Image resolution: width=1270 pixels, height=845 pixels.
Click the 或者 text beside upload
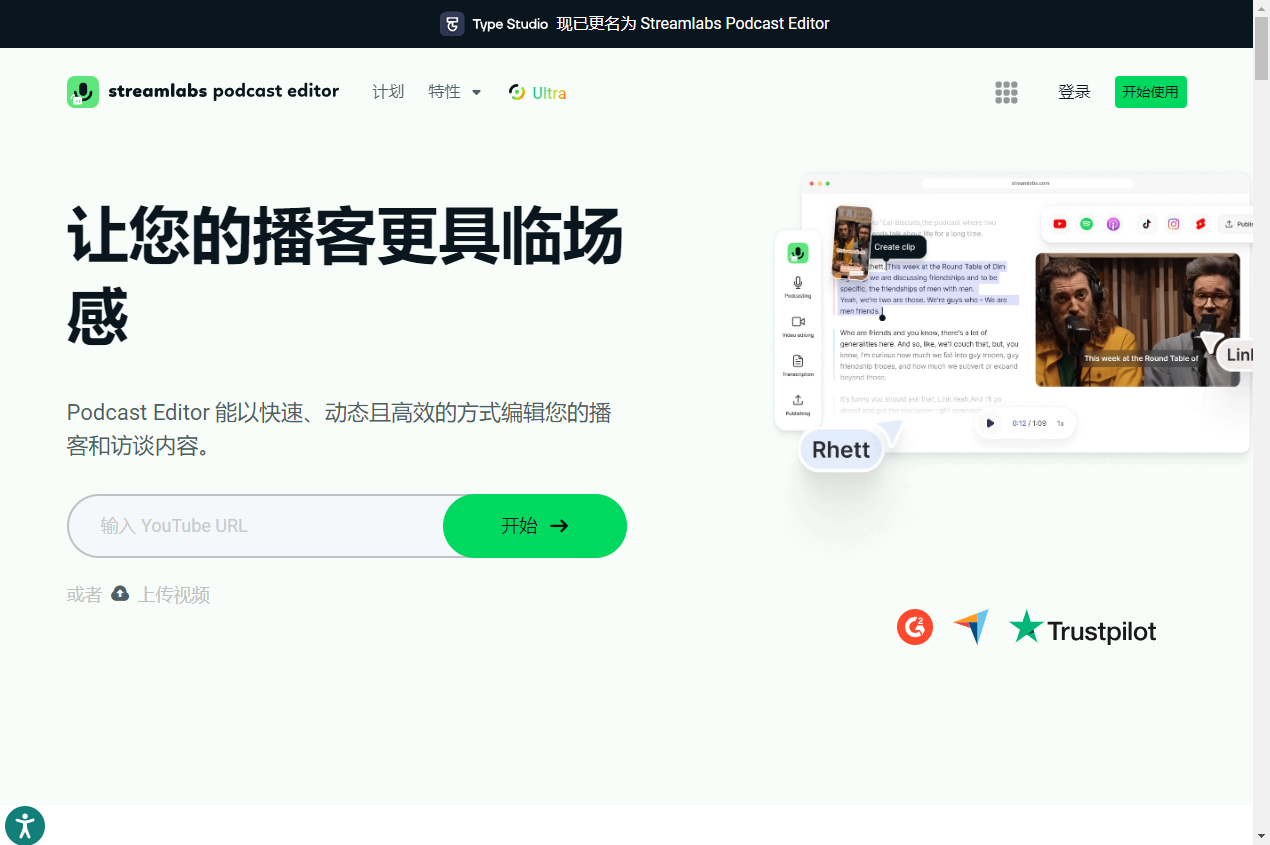(84, 595)
